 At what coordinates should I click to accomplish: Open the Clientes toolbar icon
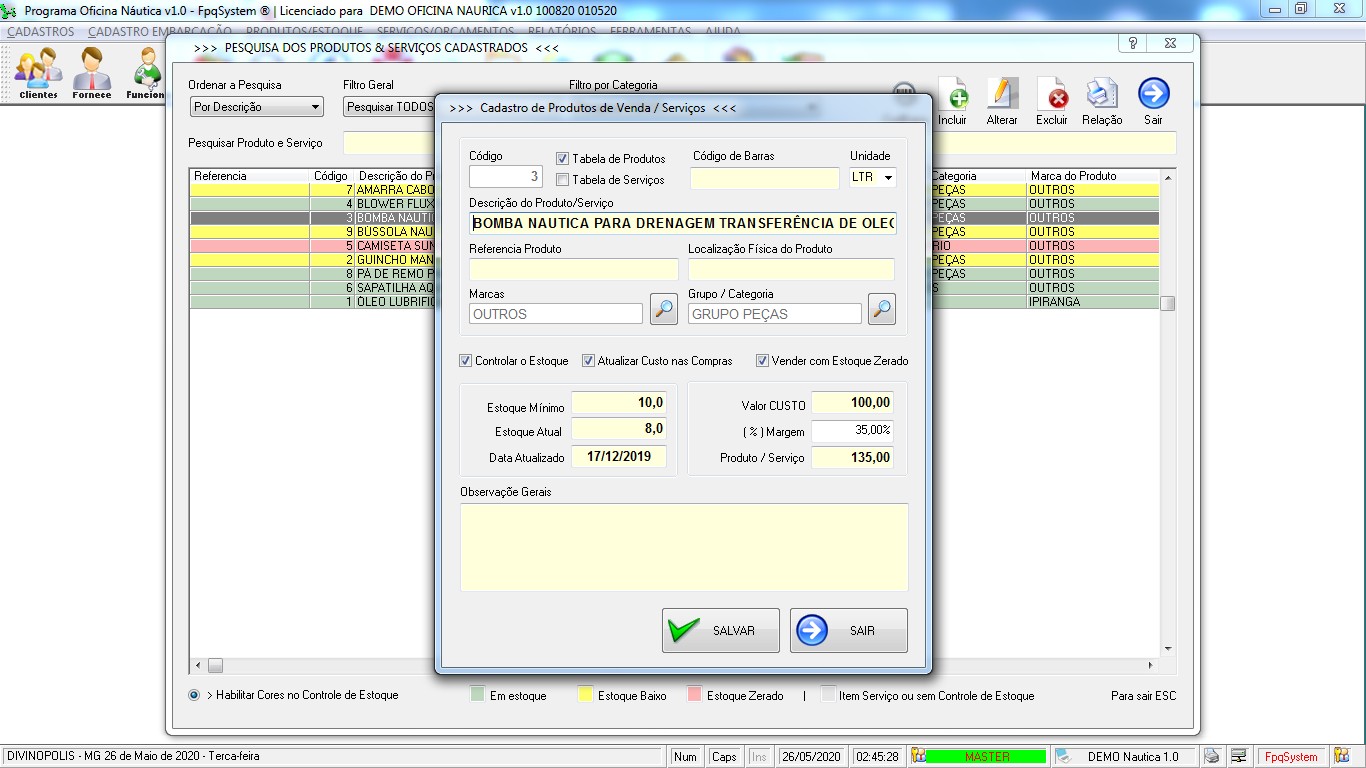(x=38, y=72)
